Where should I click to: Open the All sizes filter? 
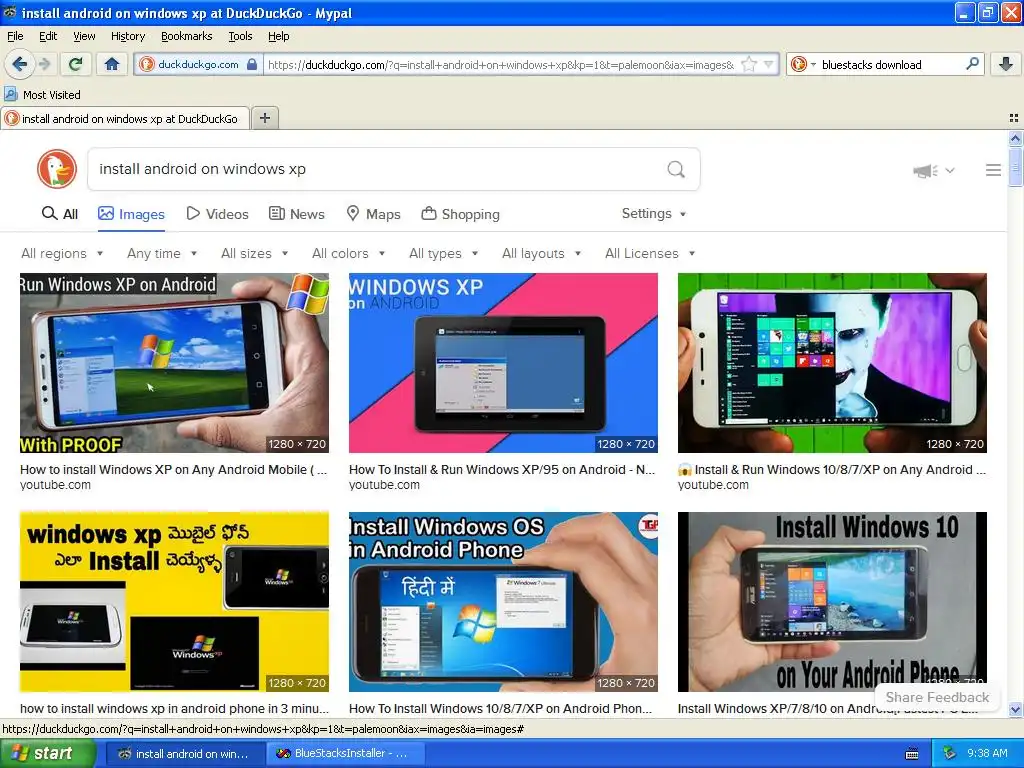click(254, 253)
